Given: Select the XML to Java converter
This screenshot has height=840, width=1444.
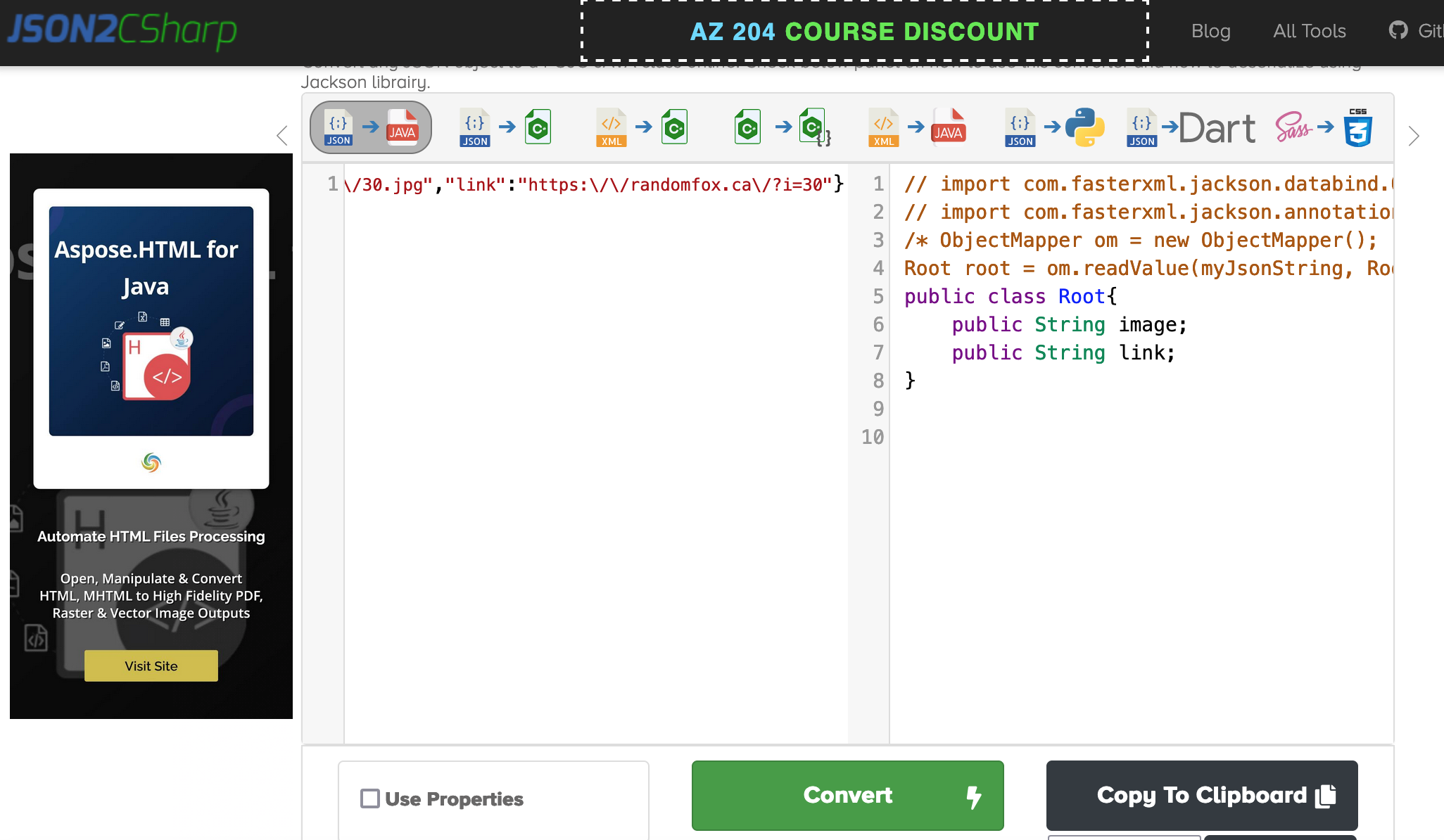Looking at the screenshot, I should pos(916,127).
